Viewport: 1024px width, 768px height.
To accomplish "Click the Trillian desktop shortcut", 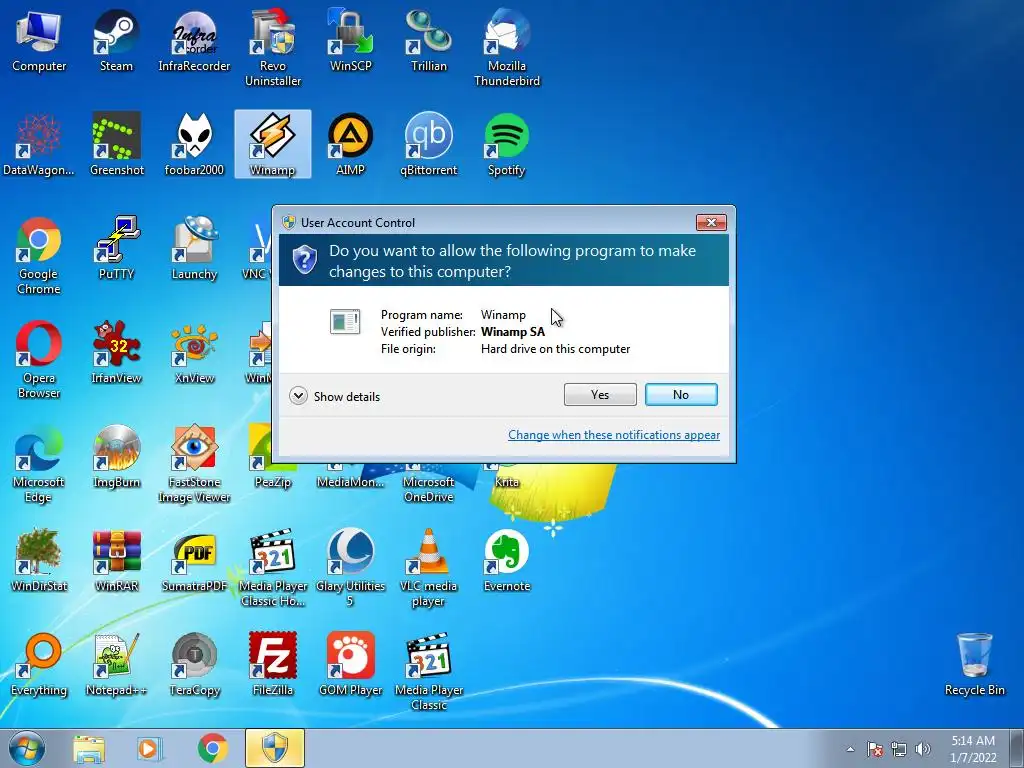I will point(428,42).
